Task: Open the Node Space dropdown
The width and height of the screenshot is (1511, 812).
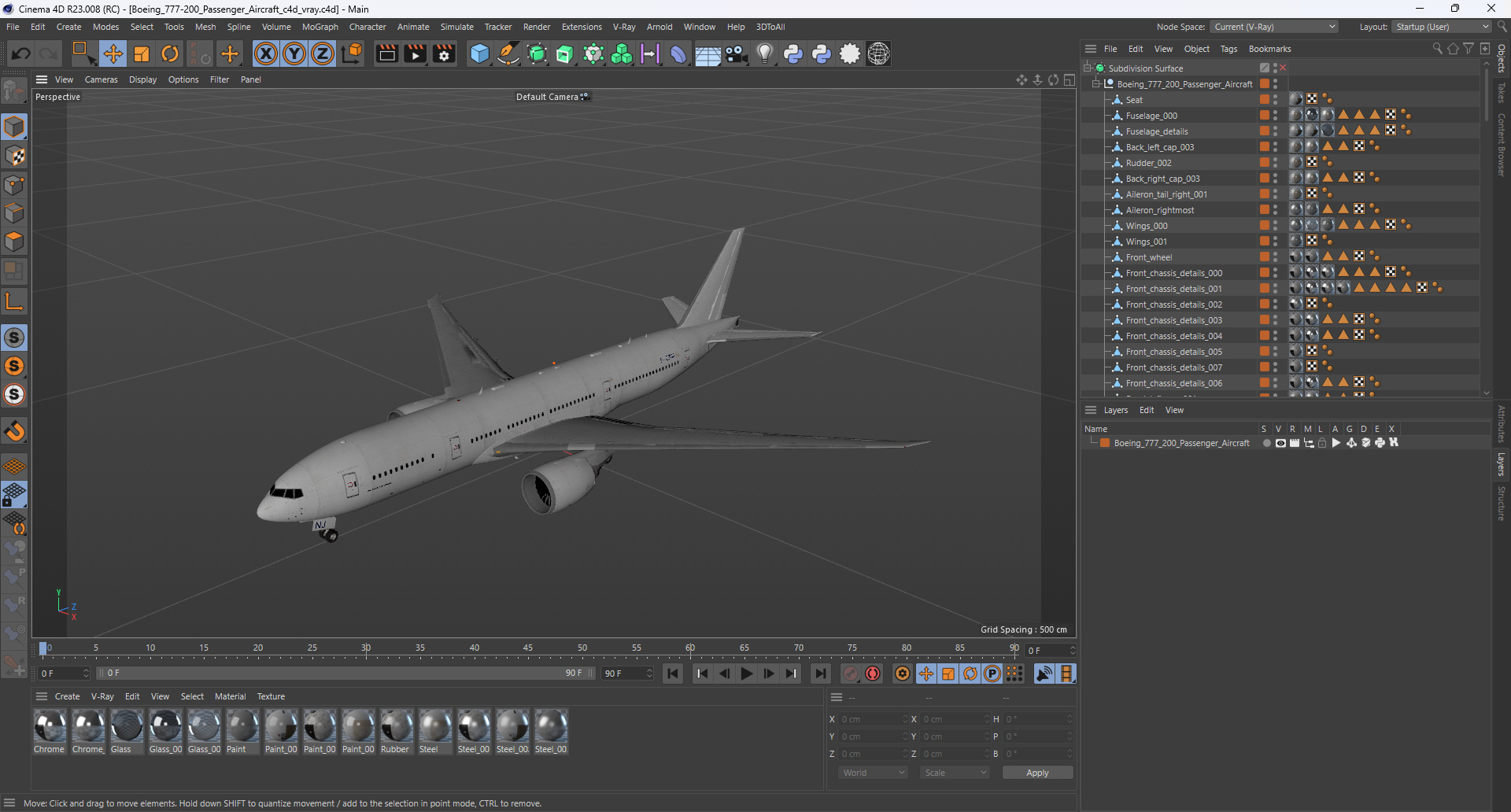Action: [1273, 27]
